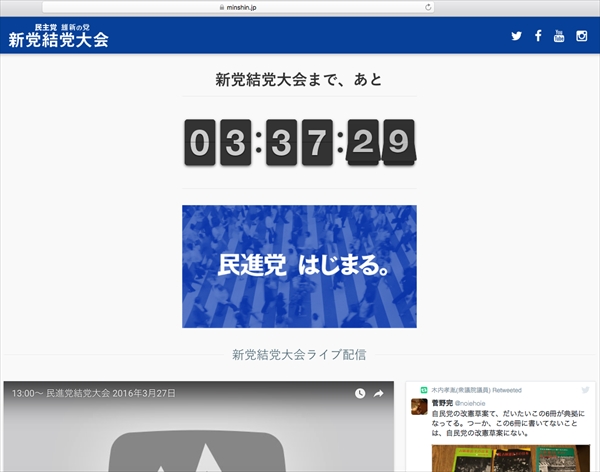Click the countdown hours flip digits
600x472 pixels.
pos(218,143)
